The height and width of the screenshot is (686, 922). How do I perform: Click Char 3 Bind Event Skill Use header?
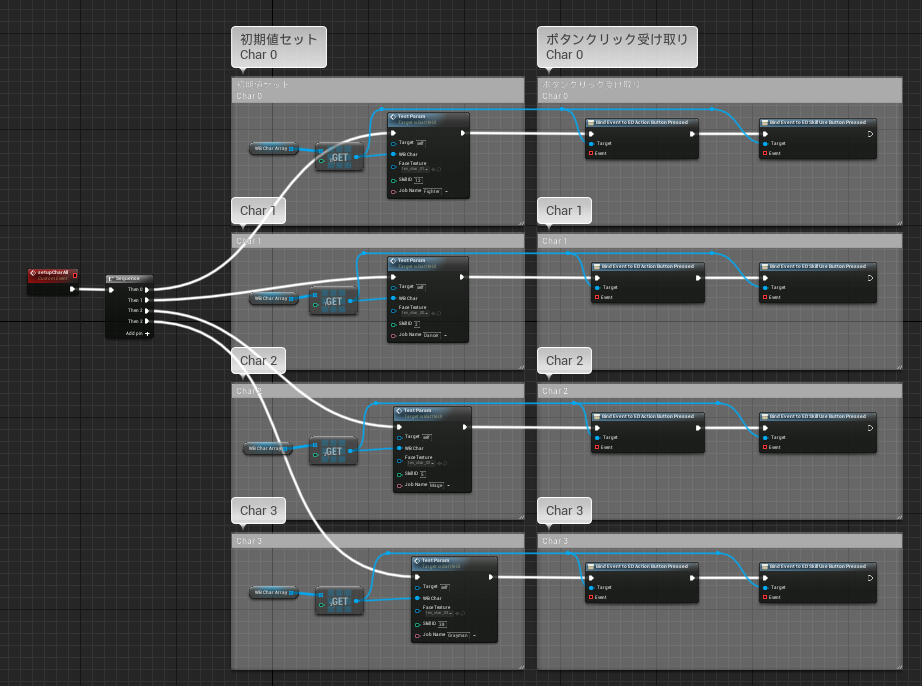click(x=818, y=566)
